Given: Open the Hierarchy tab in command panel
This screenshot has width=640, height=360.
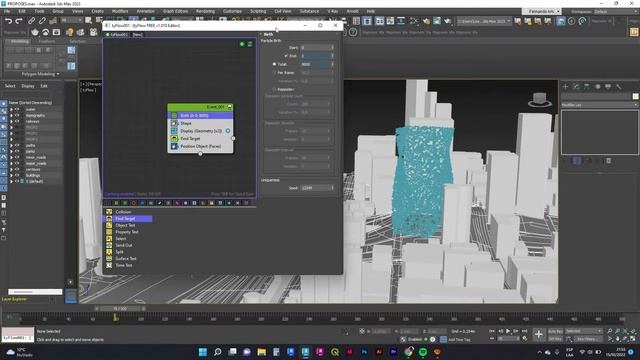Looking at the screenshot, I should tap(587, 87).
